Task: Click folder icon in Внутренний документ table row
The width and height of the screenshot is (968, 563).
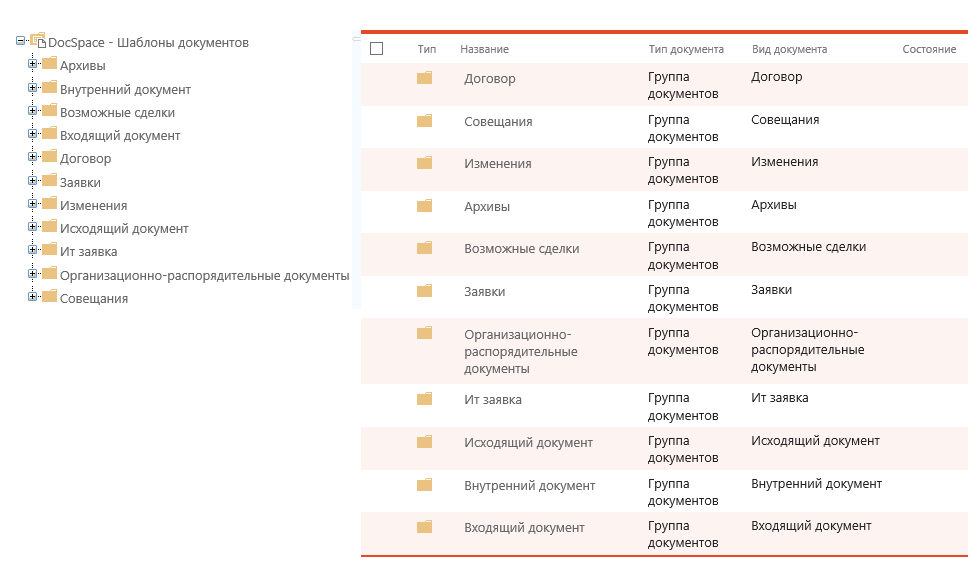Action: coord(424,485)
